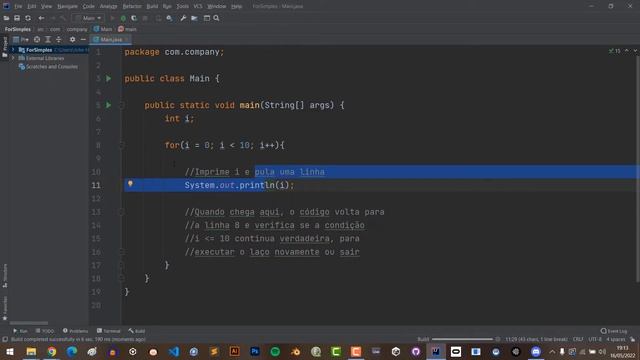Toggle the Favorites tool window side tab
The image size is (640, 360).
(4, 308)
